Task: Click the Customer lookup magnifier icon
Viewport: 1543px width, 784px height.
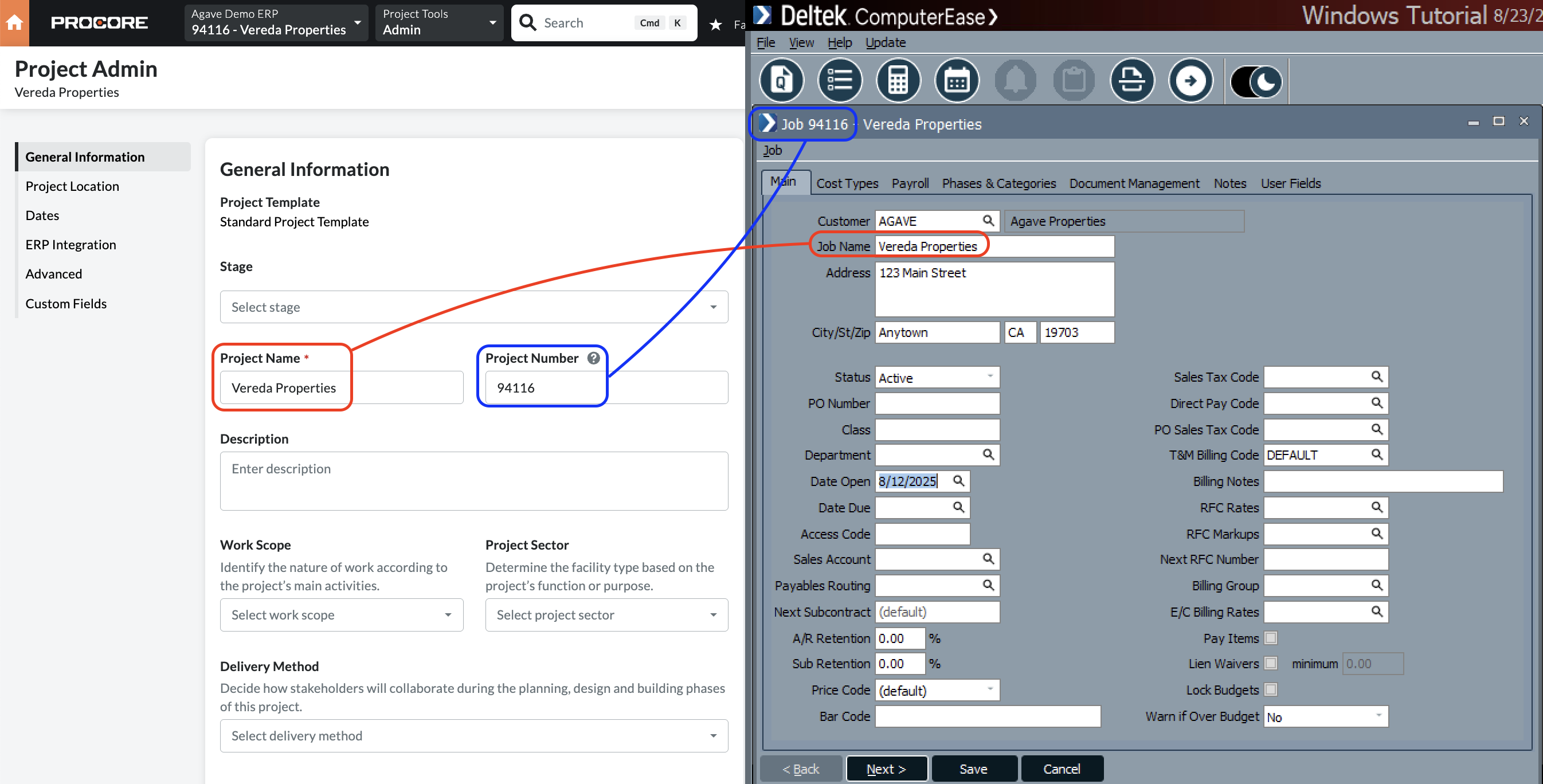Action: coord(988,221)
